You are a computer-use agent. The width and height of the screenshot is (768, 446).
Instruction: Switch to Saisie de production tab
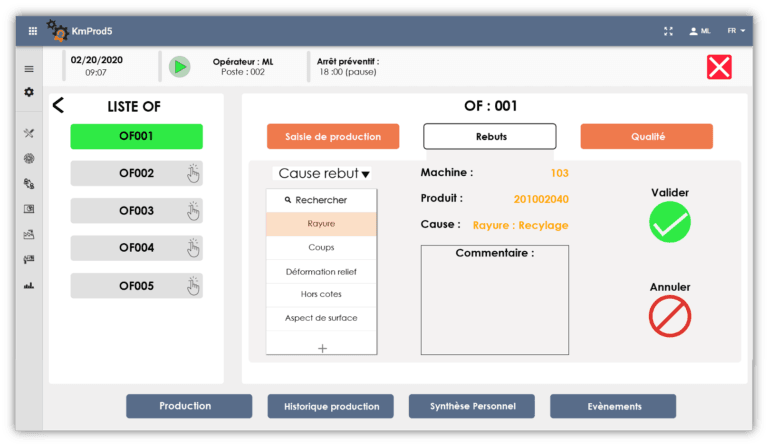click(333, 136)
